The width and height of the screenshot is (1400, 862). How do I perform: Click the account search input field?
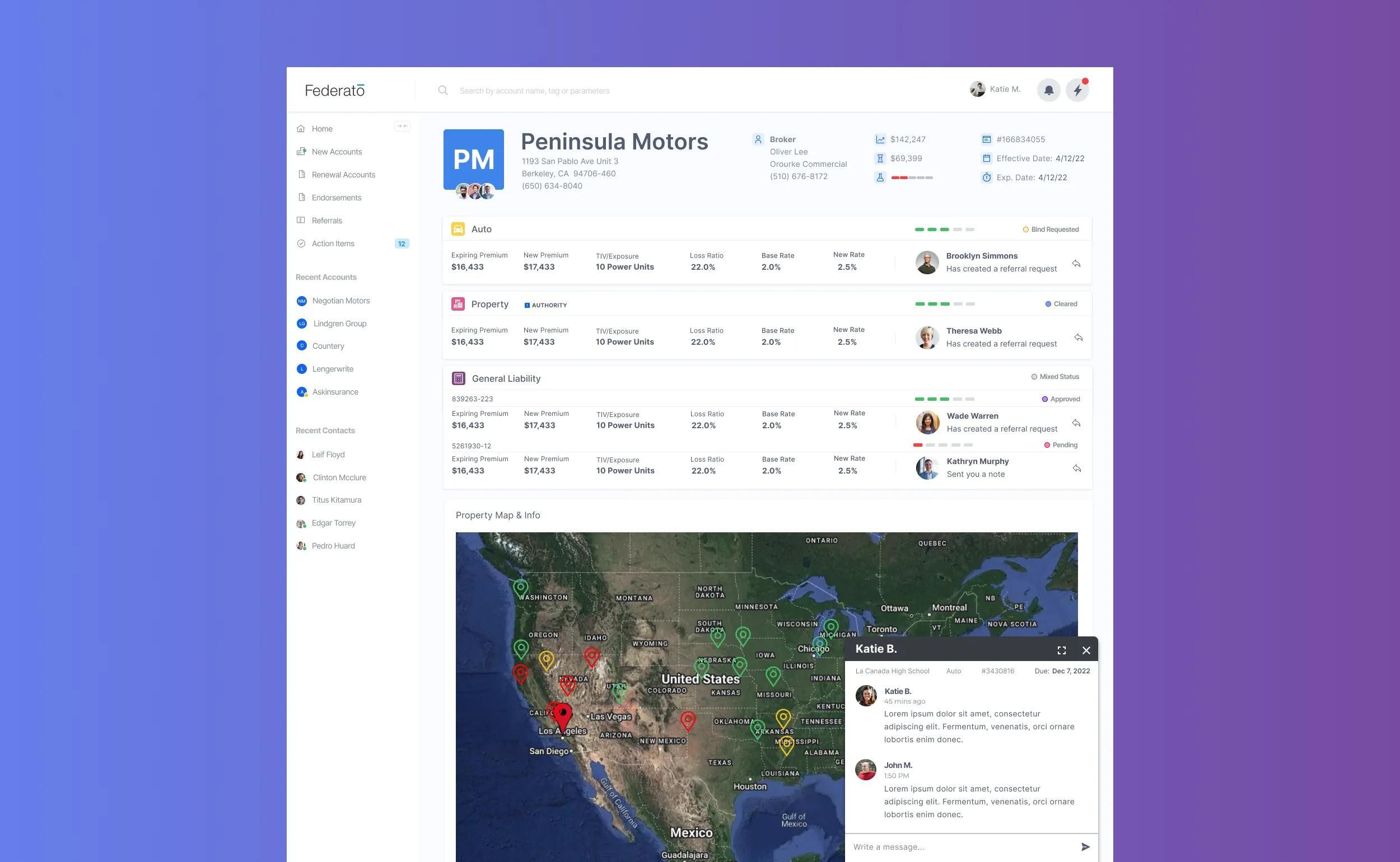click(627, 91)
